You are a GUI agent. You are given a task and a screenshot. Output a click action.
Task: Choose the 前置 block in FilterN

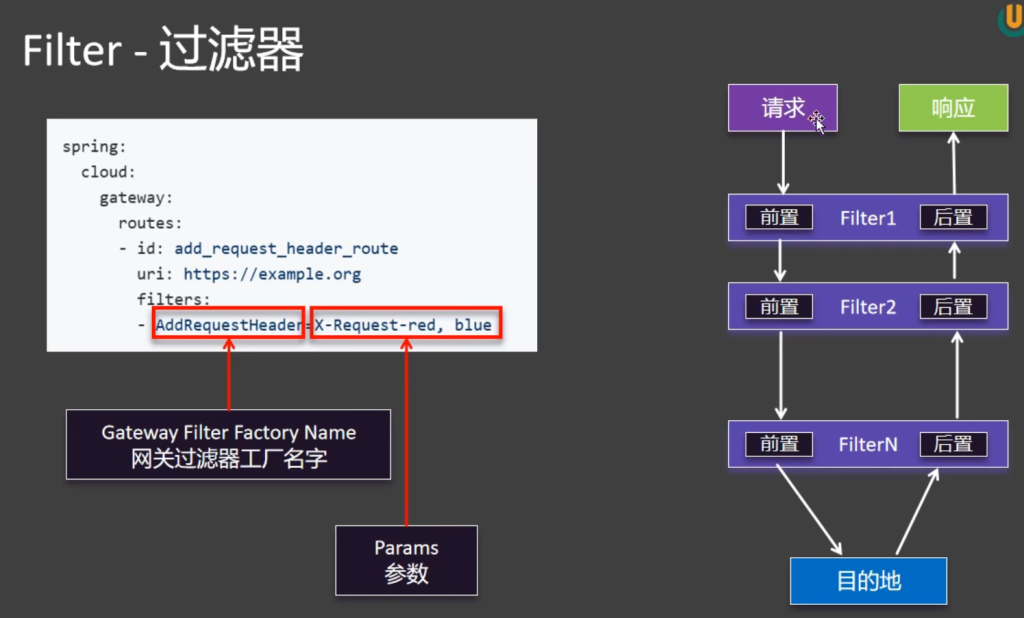779,444
